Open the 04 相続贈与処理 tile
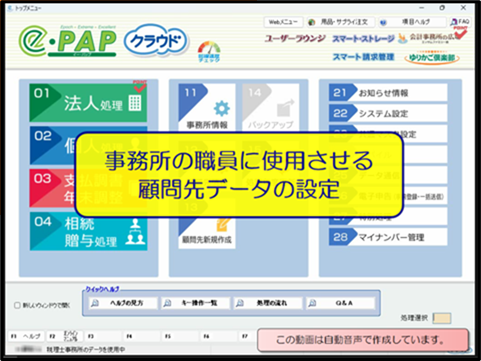481x361 pixels. click(88, 231)
